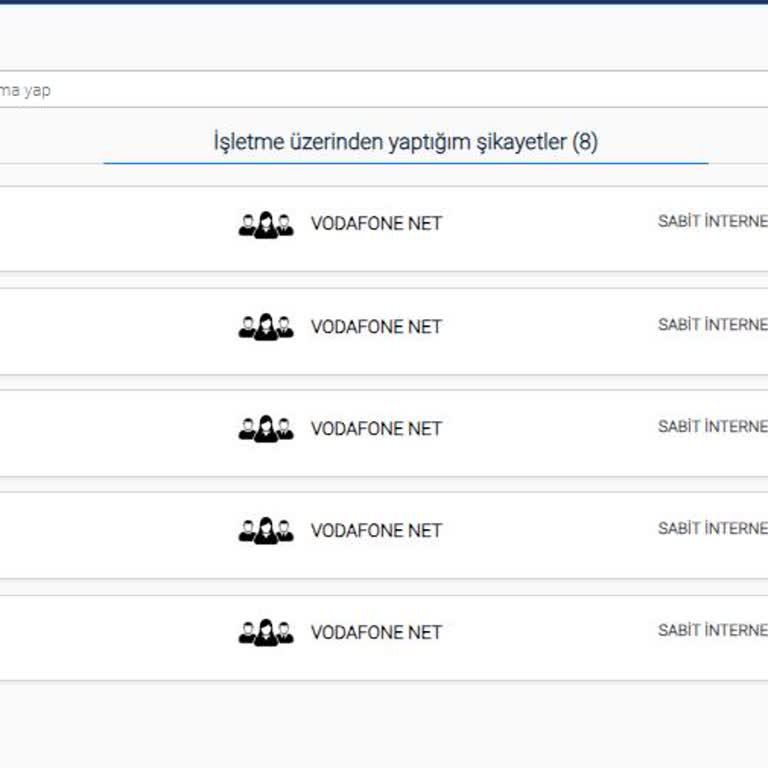Click the search input field
The image size is (768, 768).
point(384,90)
